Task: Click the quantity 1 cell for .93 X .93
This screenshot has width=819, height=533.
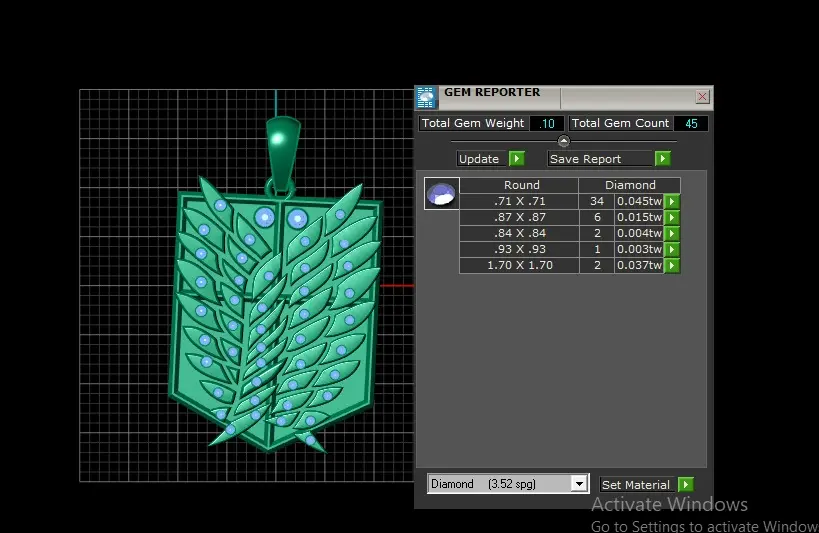Action: [597, 249]
